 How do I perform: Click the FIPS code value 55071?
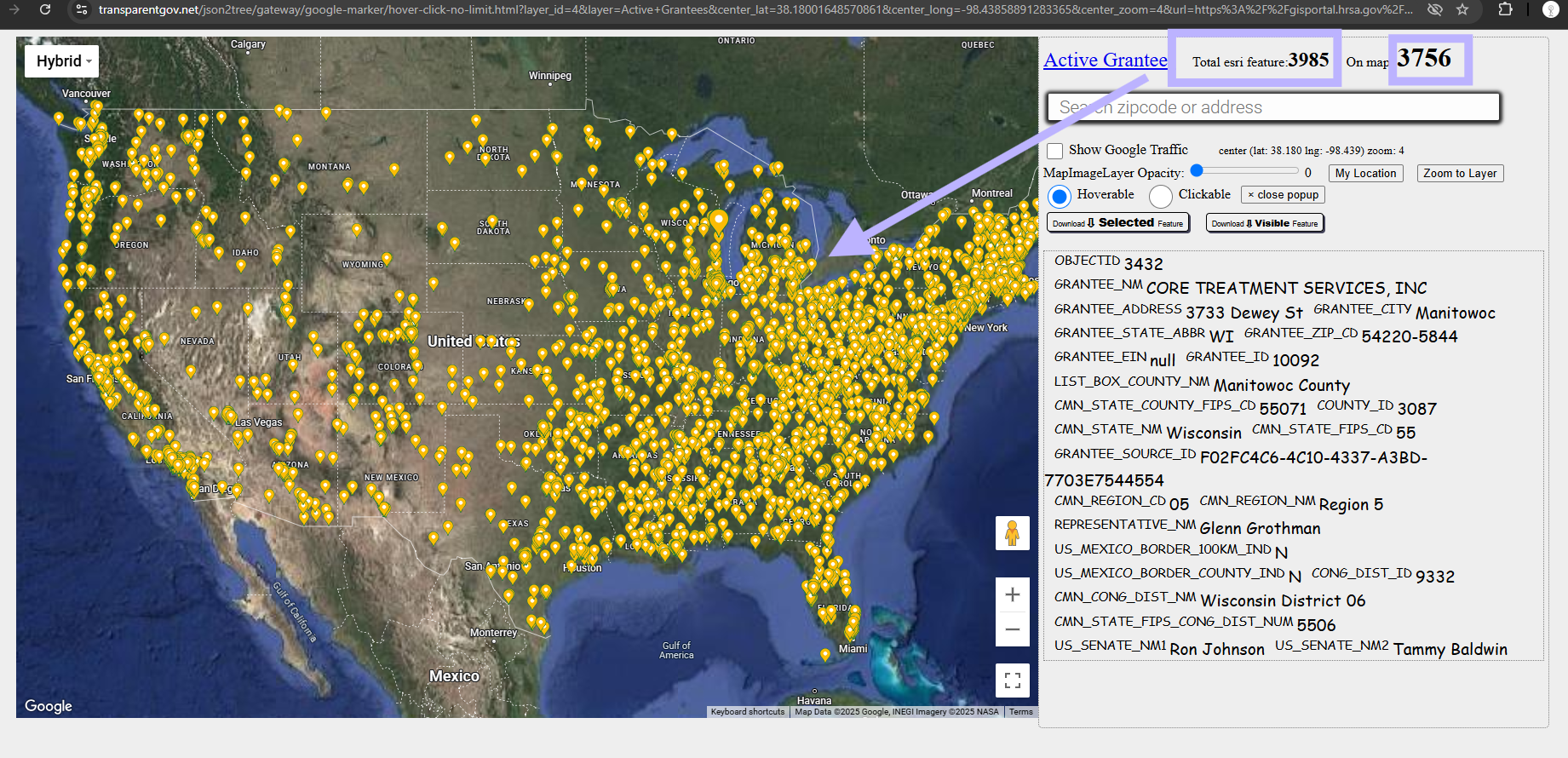click(1283, 409)
